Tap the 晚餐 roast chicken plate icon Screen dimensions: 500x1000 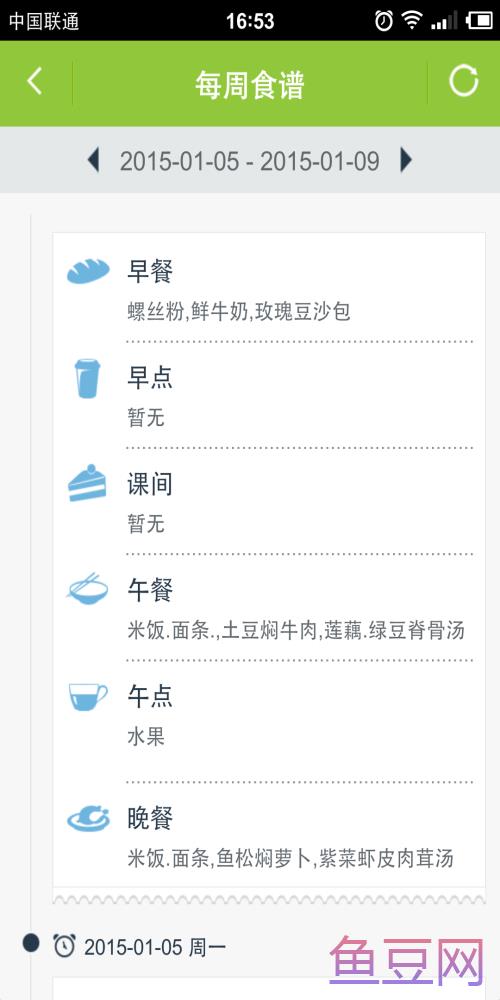[x=88, y=818]
